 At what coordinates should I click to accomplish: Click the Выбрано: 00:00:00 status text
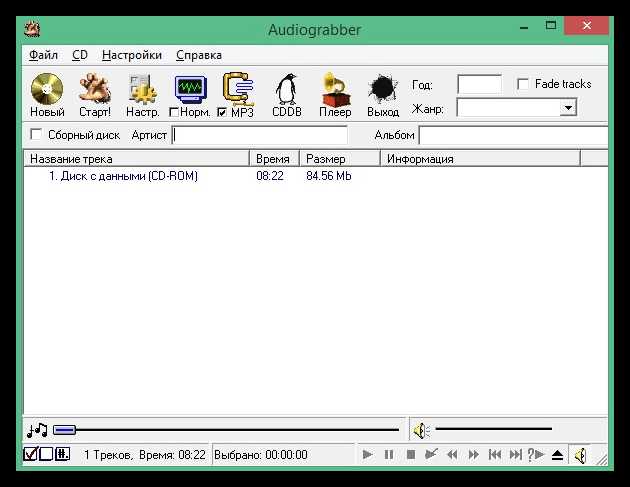pyautogui.click(x=261, y=455)
